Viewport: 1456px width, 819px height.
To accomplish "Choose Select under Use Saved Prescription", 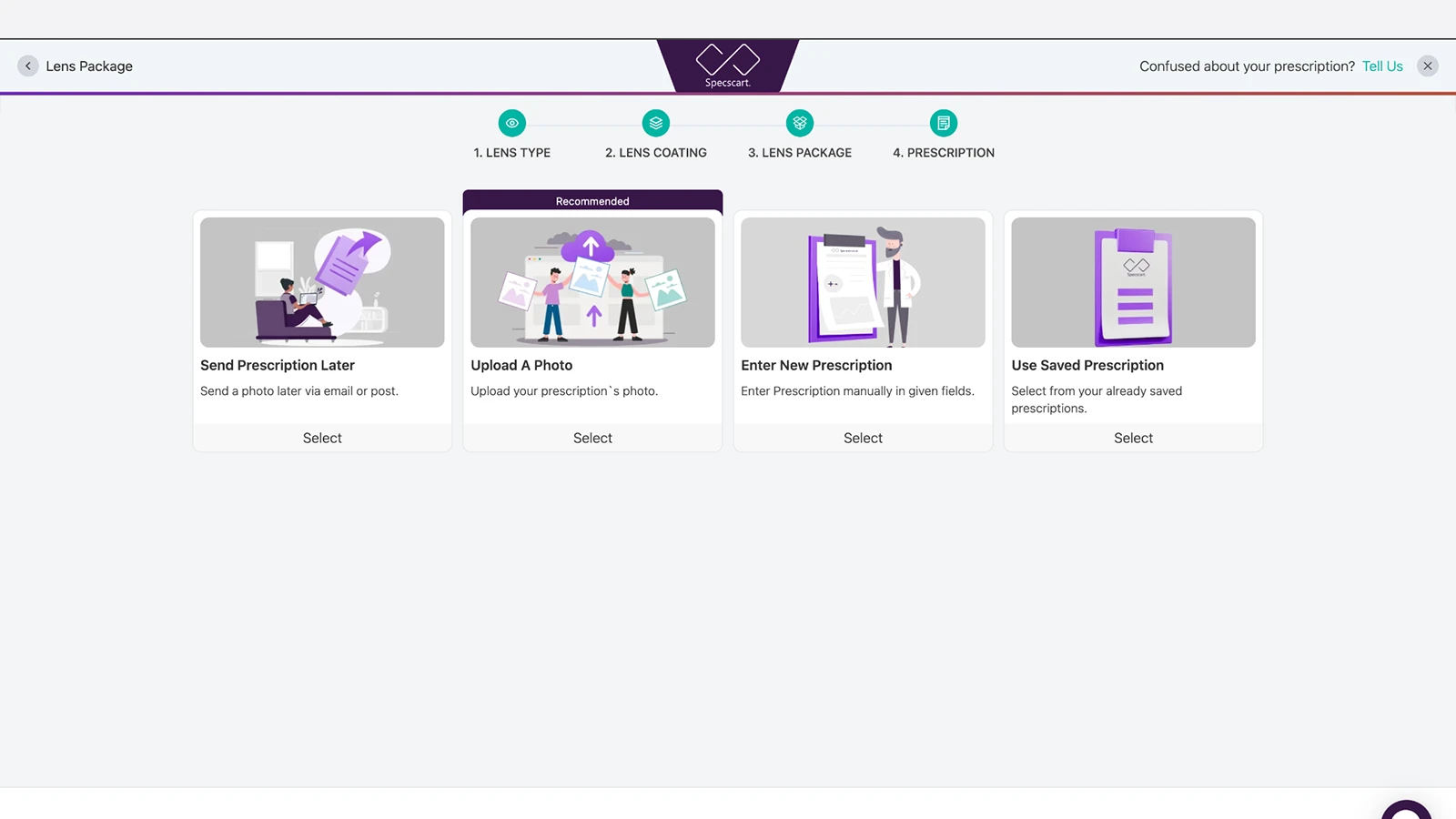I will pos(1133,438).
